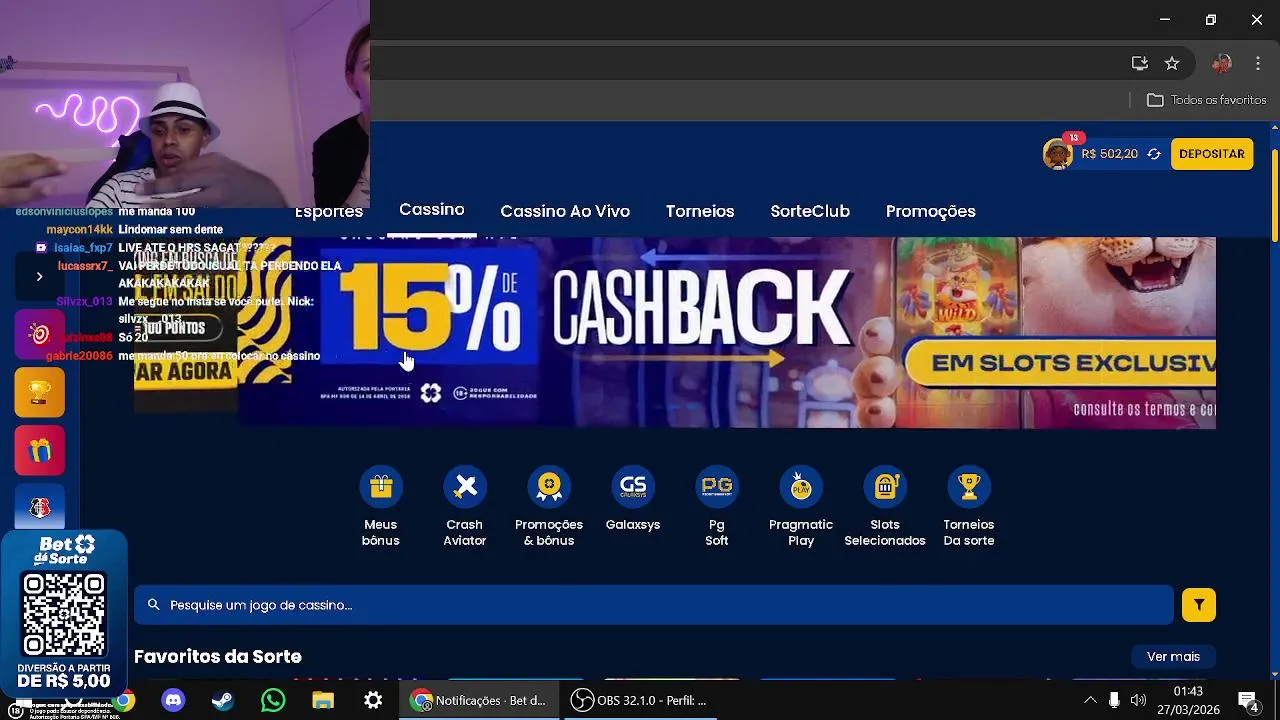1280x720 pixels.
Task: Select the Cassino tab
Action: tap(432, 210)
